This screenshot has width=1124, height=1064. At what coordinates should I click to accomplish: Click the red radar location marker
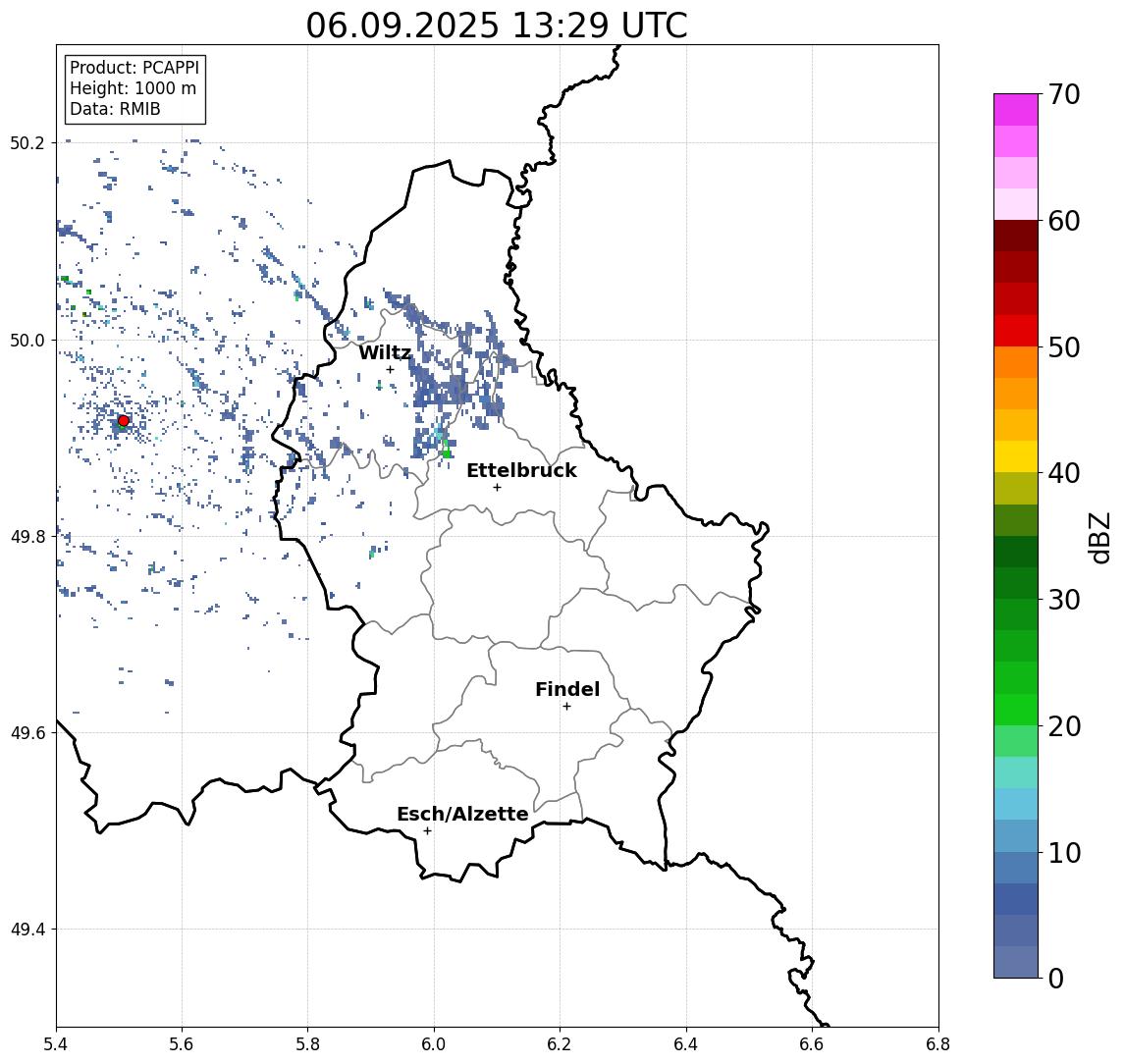(124, 421)
